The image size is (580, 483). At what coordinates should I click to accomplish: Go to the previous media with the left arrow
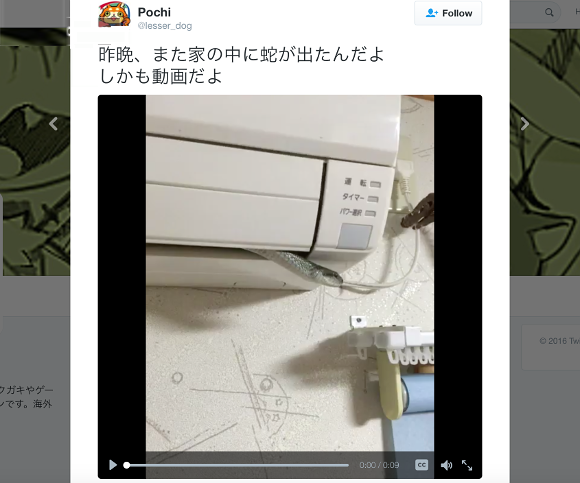(x=54, y=124)
